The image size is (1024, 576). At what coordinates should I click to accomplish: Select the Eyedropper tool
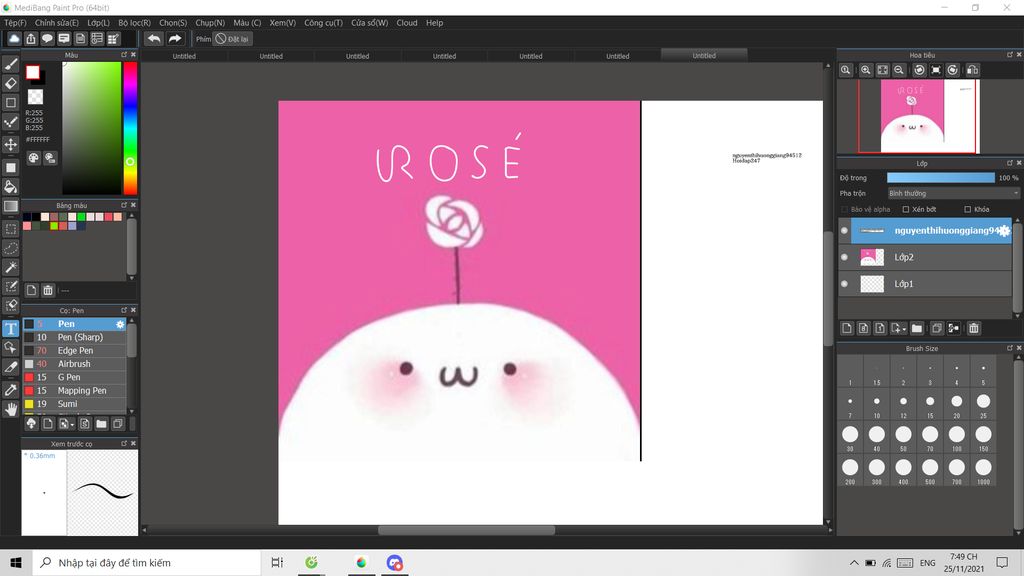(x=10, y=390)
